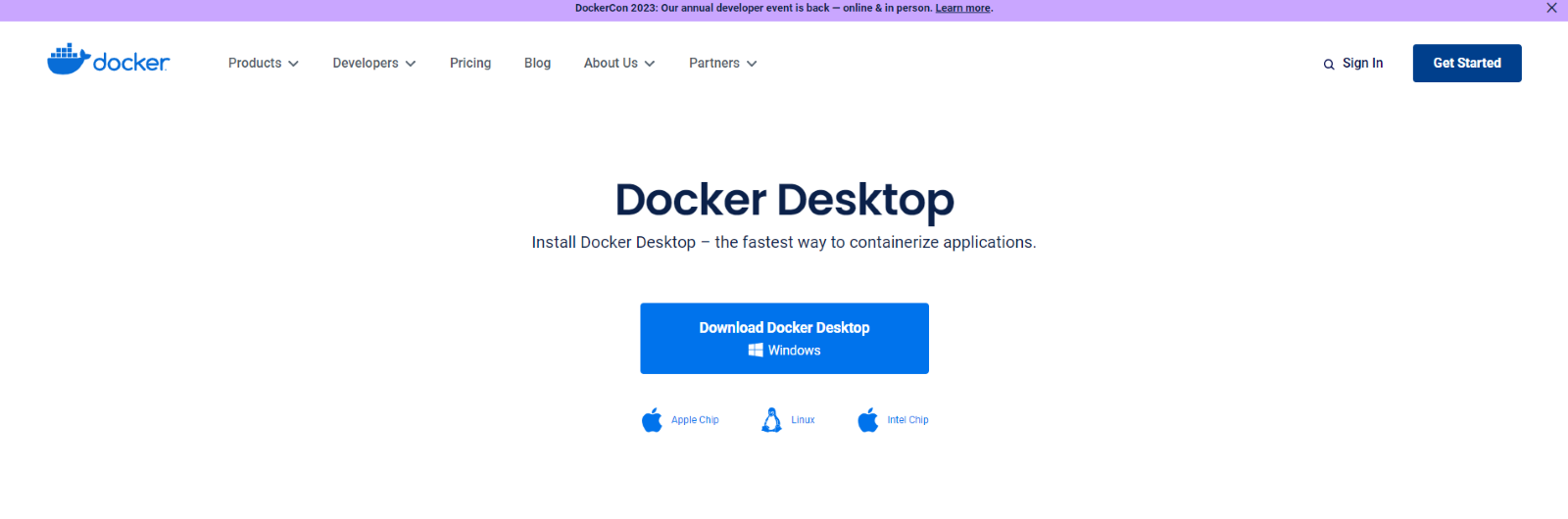Follow the Learn more link in the banner

click(x=962, y=8)
